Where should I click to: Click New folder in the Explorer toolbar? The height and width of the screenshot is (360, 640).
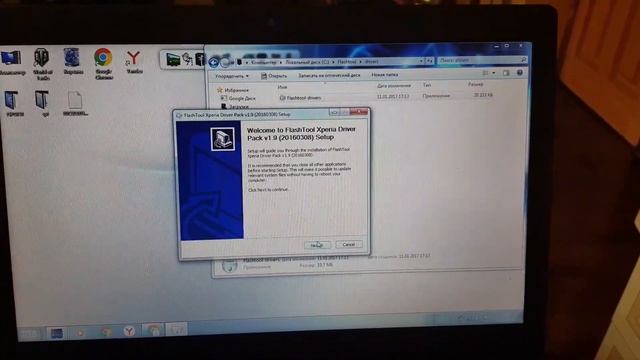pyautogui.click(x=384, y=75)
